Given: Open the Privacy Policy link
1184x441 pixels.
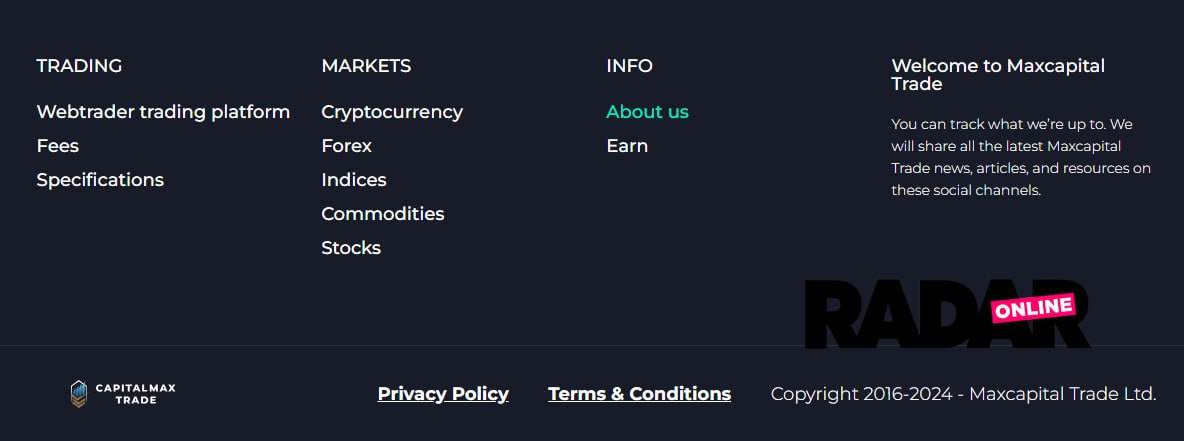Looking at the screenshot, I should click(x=443, y=394).
